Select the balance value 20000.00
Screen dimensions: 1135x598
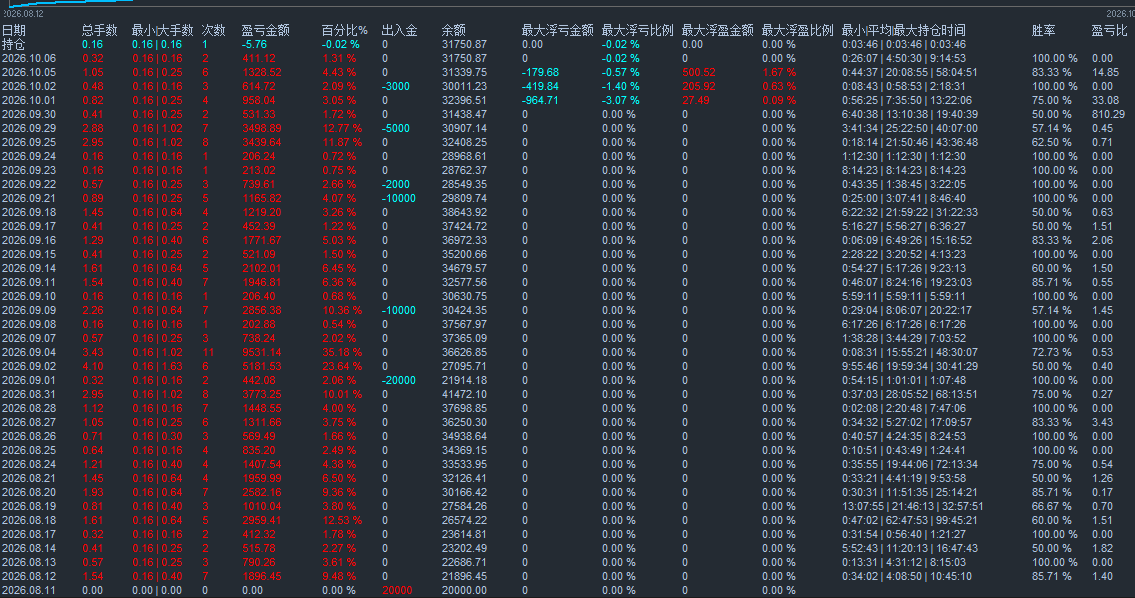tap(464, 591)
